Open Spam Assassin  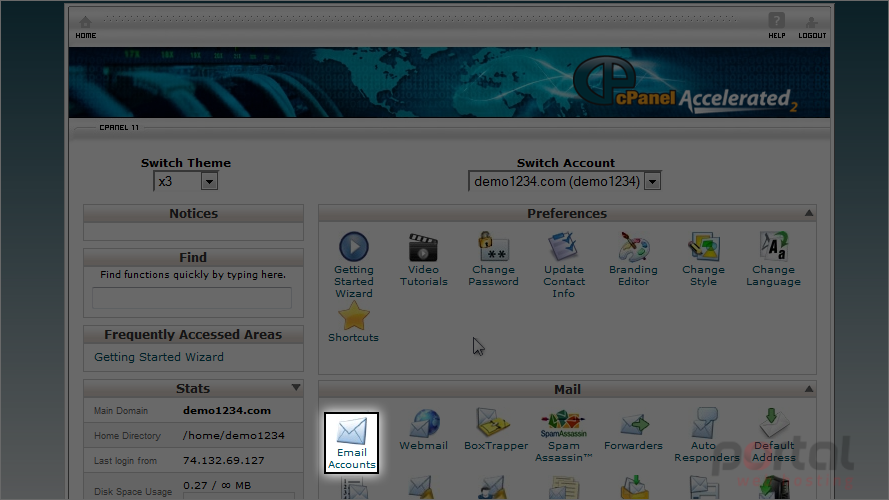tap(564, 435)
